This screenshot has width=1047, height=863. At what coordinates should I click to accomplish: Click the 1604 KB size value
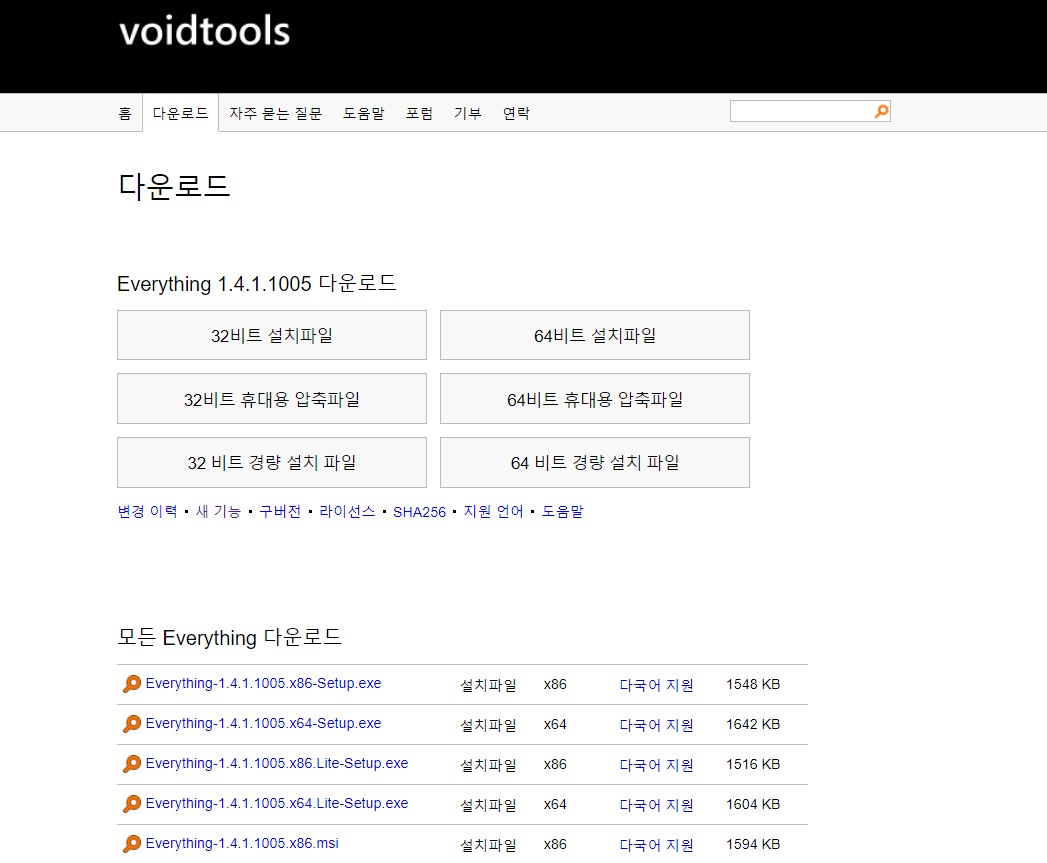coord(753,805)
